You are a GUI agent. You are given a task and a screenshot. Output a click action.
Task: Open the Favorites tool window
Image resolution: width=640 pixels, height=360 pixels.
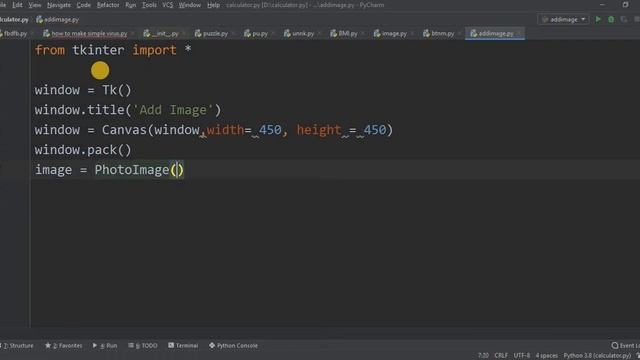(64, 346)
